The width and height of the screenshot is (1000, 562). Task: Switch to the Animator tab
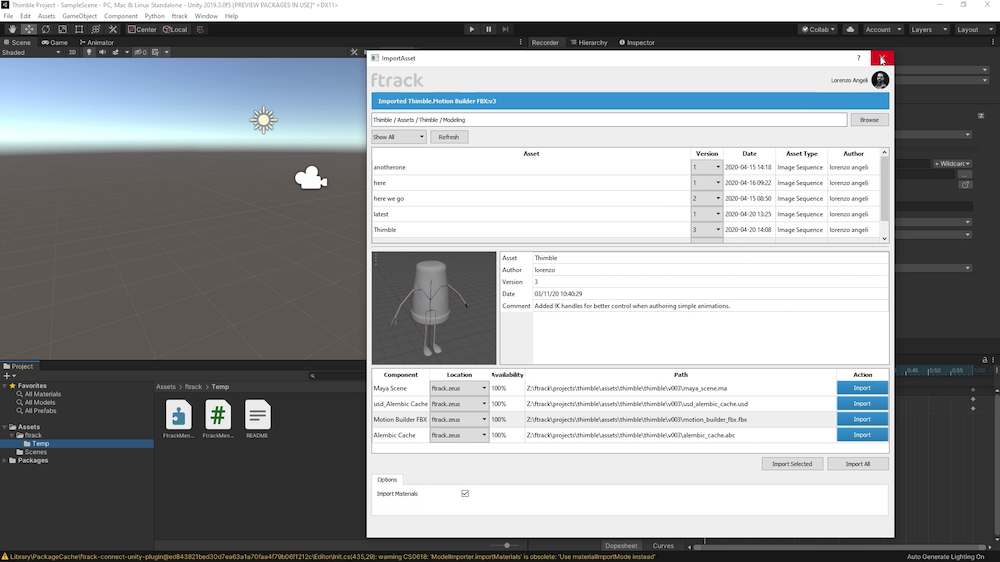coord(96,43)
